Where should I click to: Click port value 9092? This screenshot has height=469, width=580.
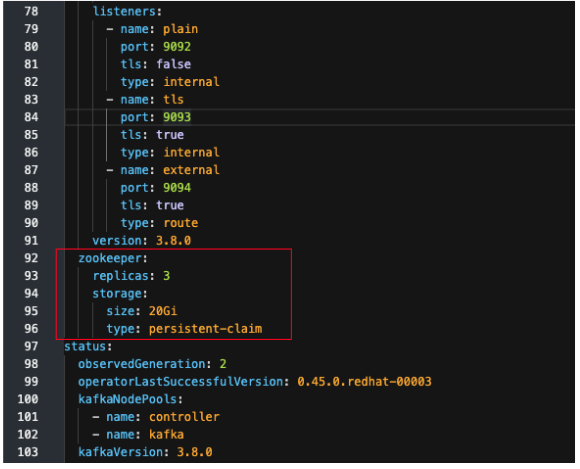tap(177, 47)
